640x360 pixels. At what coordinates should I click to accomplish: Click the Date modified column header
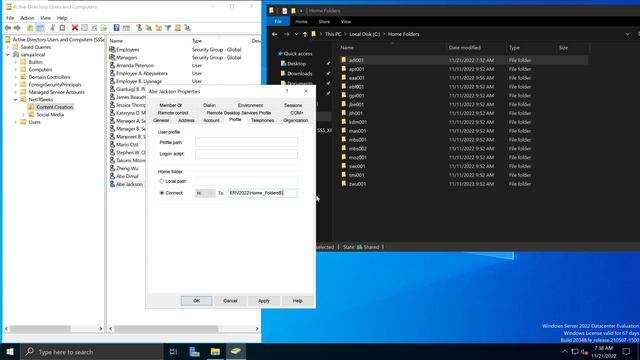coord(464,48)
